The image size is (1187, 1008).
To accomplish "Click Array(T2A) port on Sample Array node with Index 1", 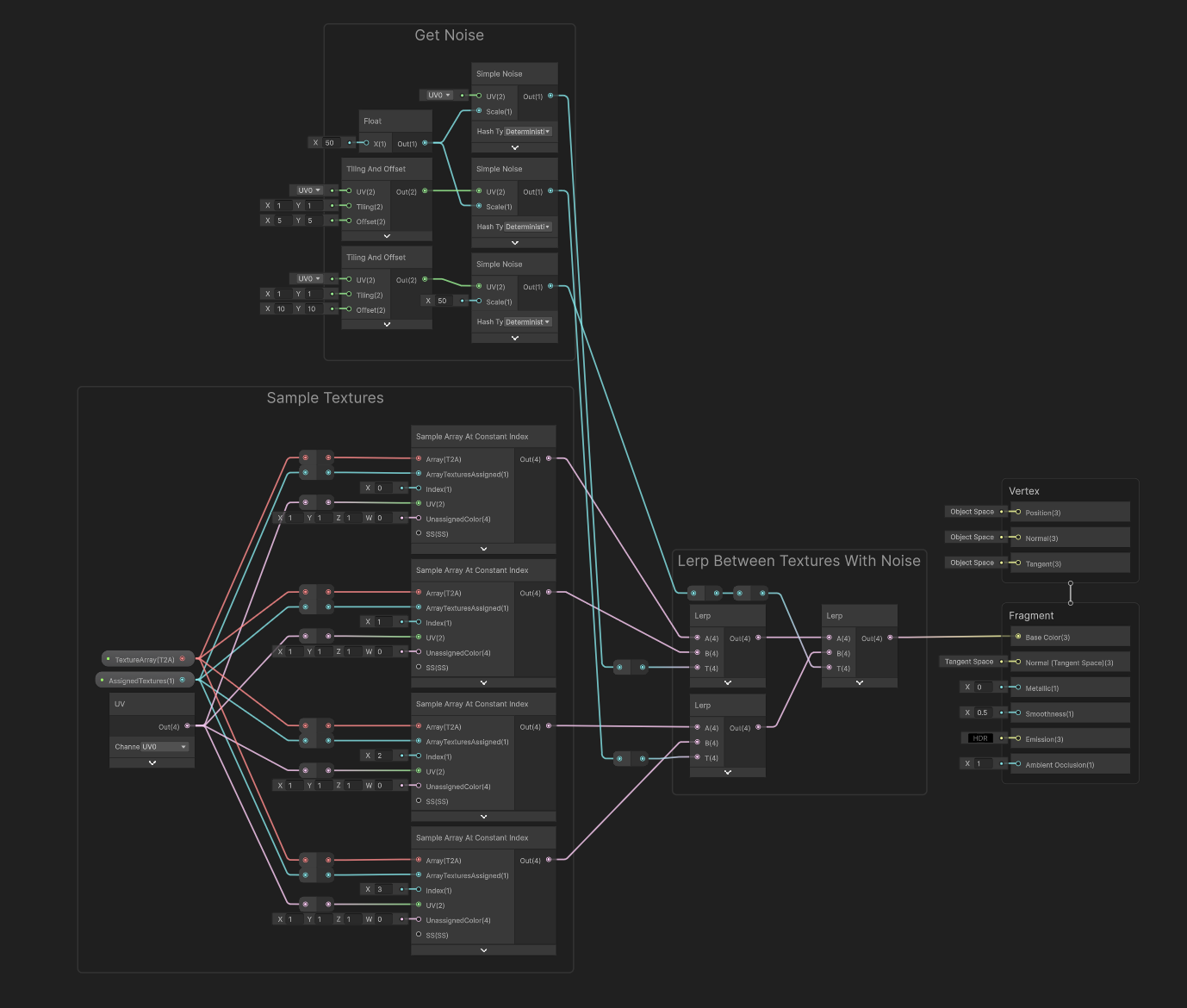I will [x=419, y=592].
